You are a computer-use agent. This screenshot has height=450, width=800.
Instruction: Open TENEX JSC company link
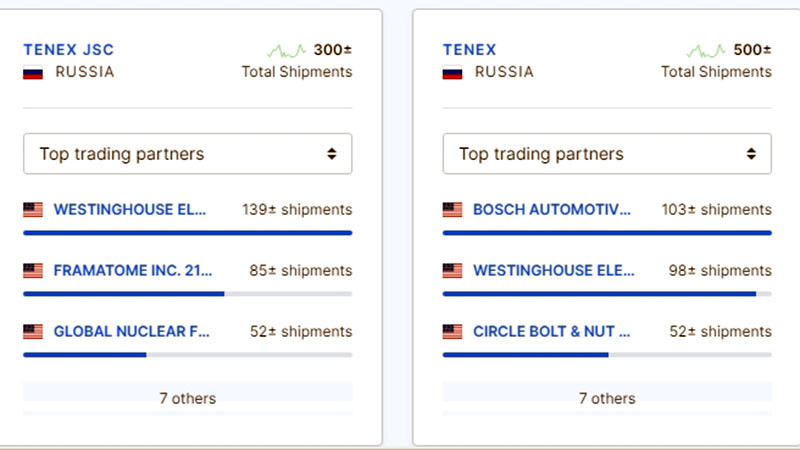67,50
